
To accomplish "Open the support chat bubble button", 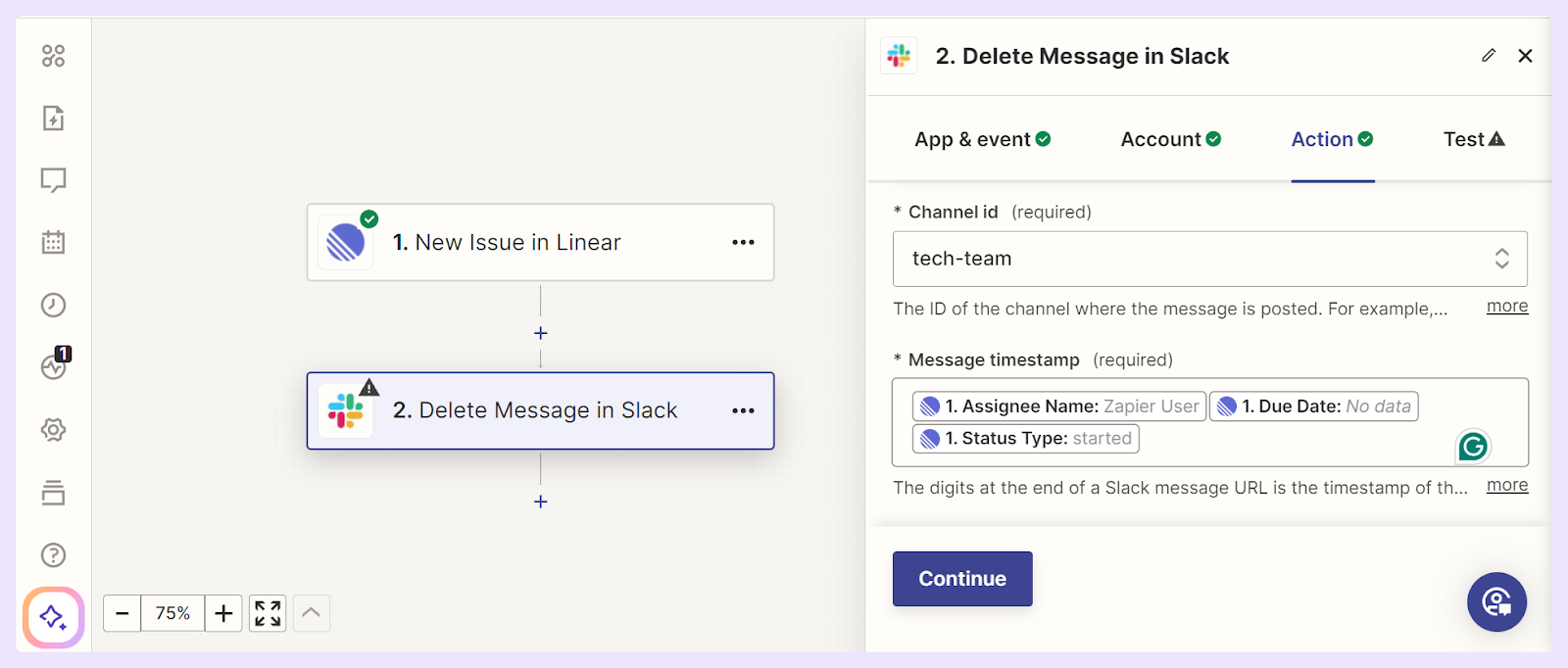I will pyautogui.click(x=1496, y=602).
